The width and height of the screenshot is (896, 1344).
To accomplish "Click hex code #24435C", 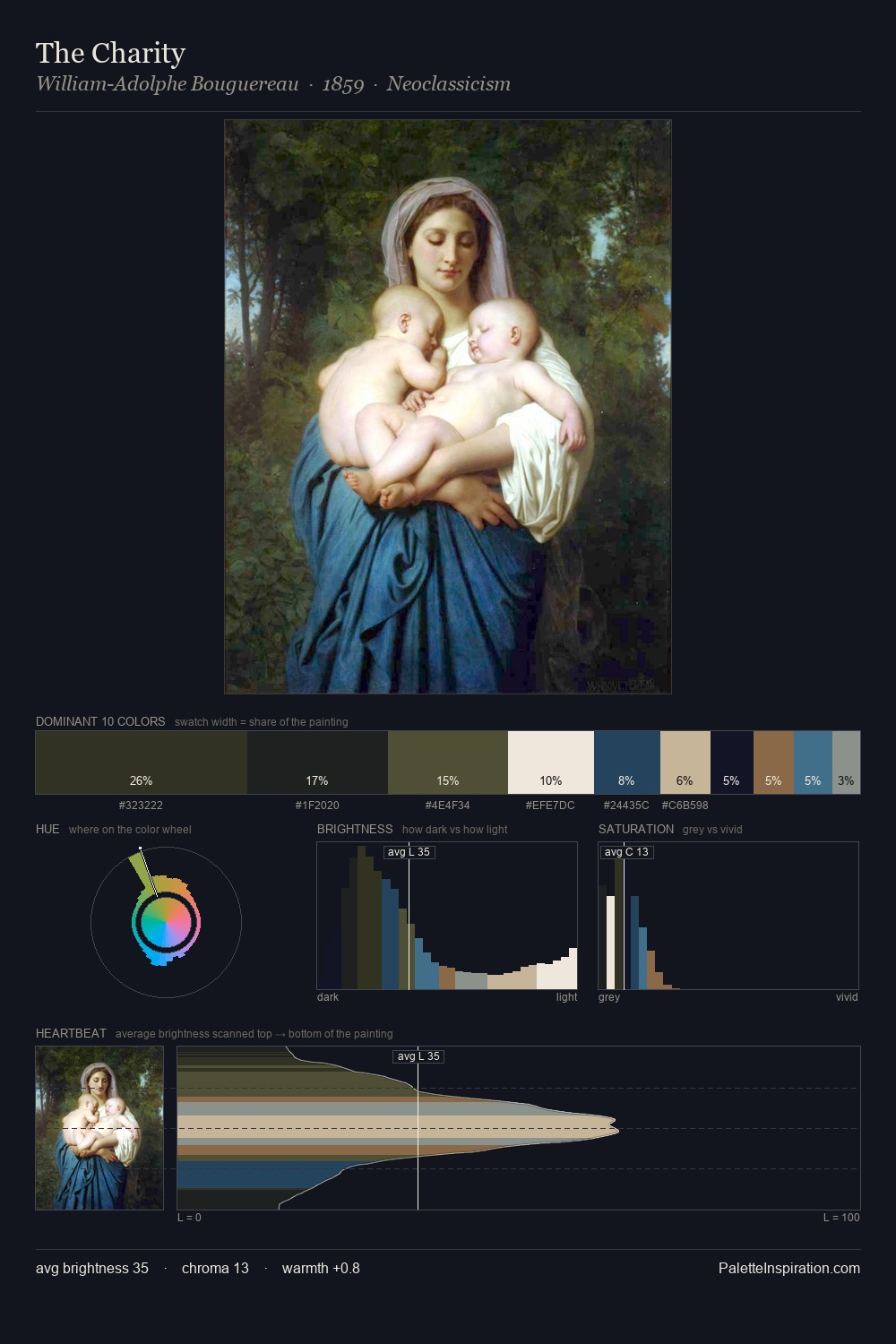I will pos(626,806).
